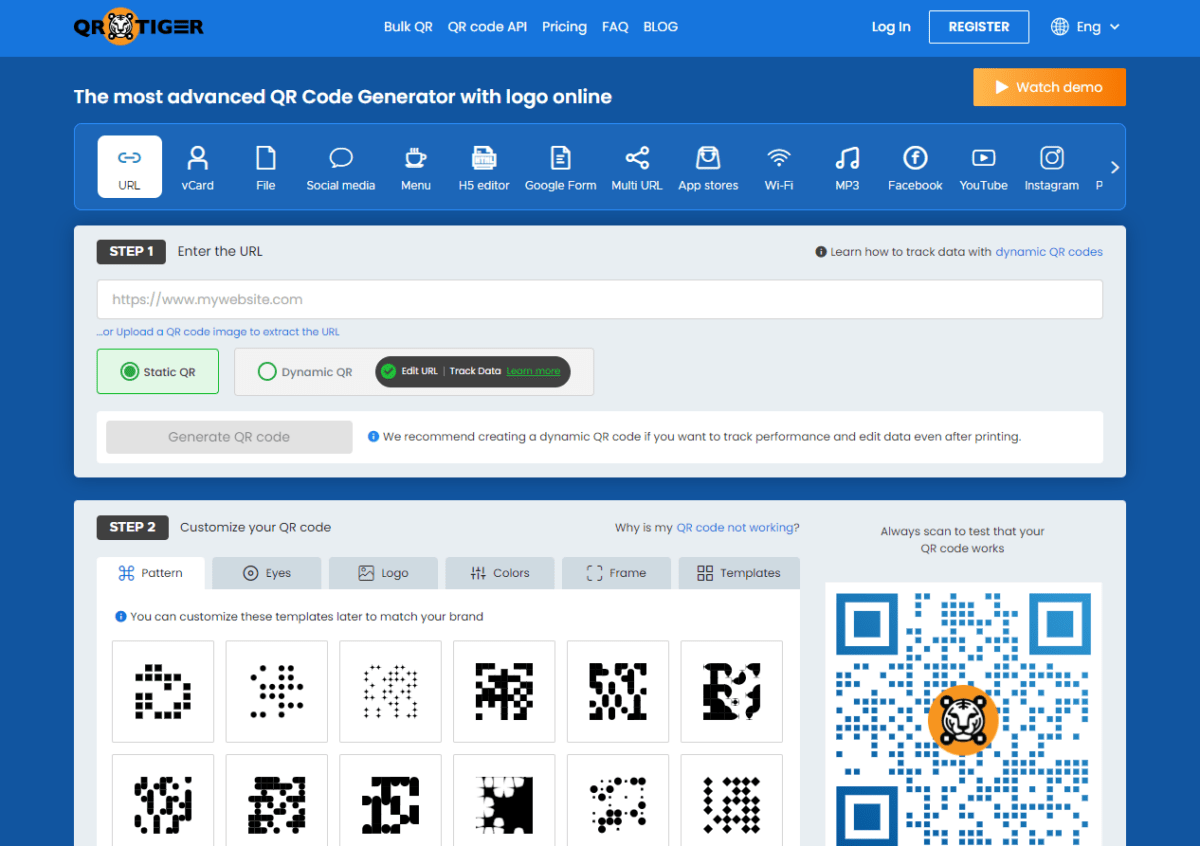Open the Templates customization section

pos(738,572)
